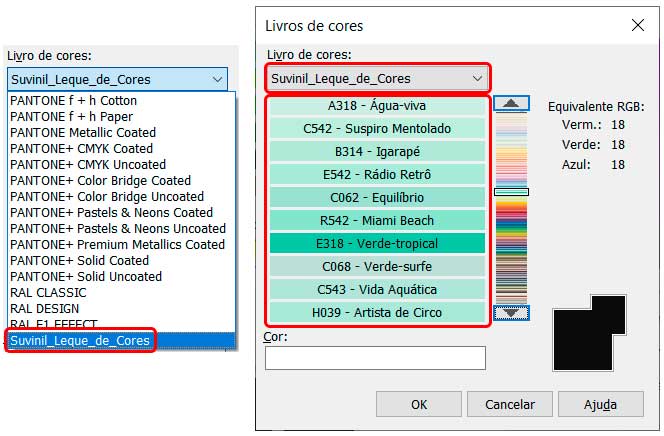
Task: Open the Livro de cores combo box in dialog
Action: tap(378, 78)
